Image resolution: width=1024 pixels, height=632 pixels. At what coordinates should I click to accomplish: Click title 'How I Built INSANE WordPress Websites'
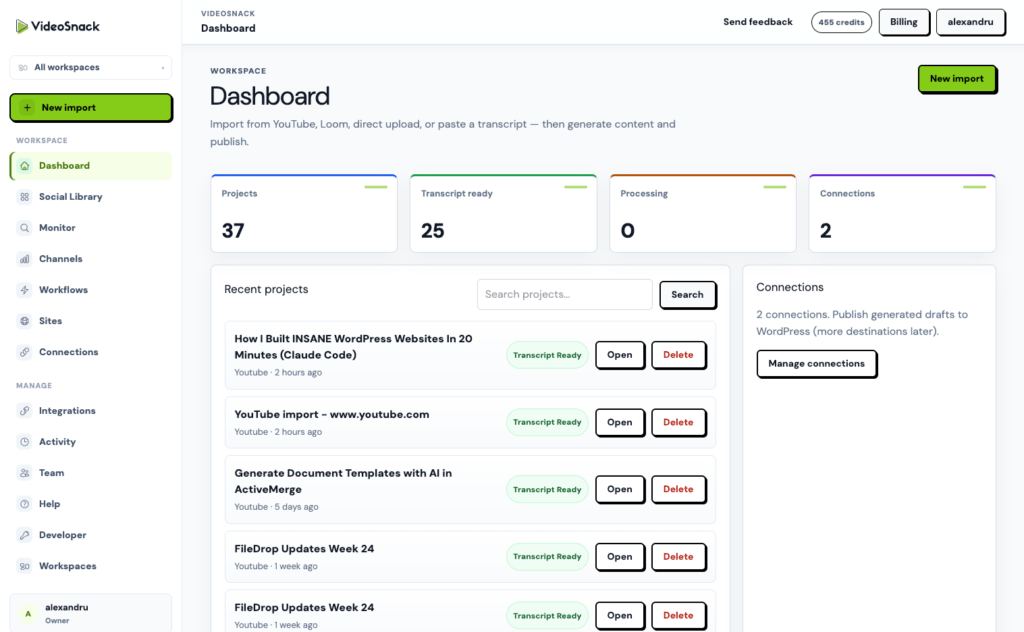(x=353, y=347)
